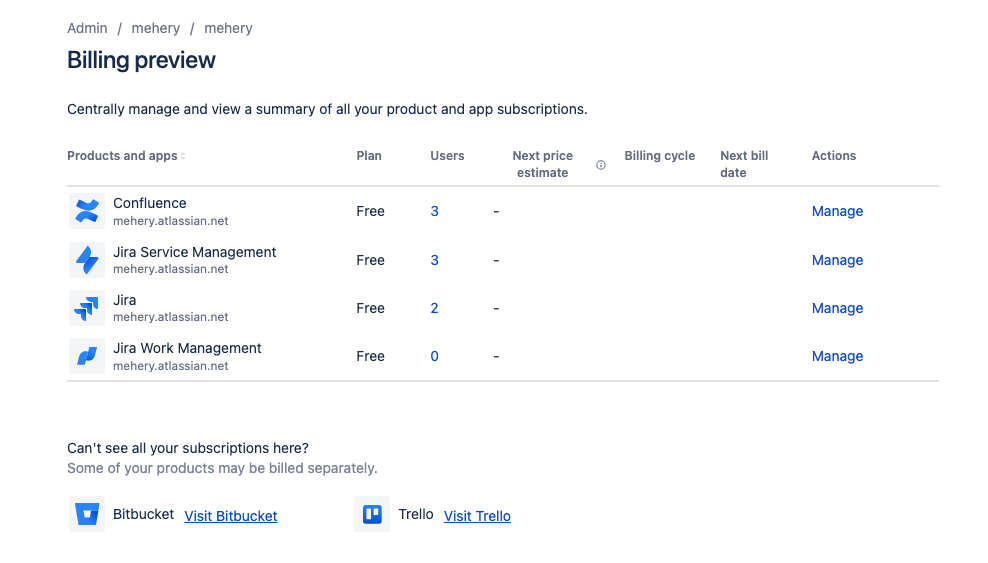Click the Trello board icon
988x563 pixels.
(x=372, y=514)
